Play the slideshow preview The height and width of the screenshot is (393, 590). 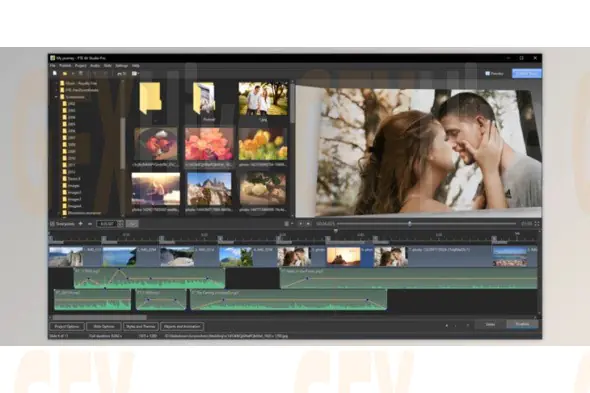point(301,224)
